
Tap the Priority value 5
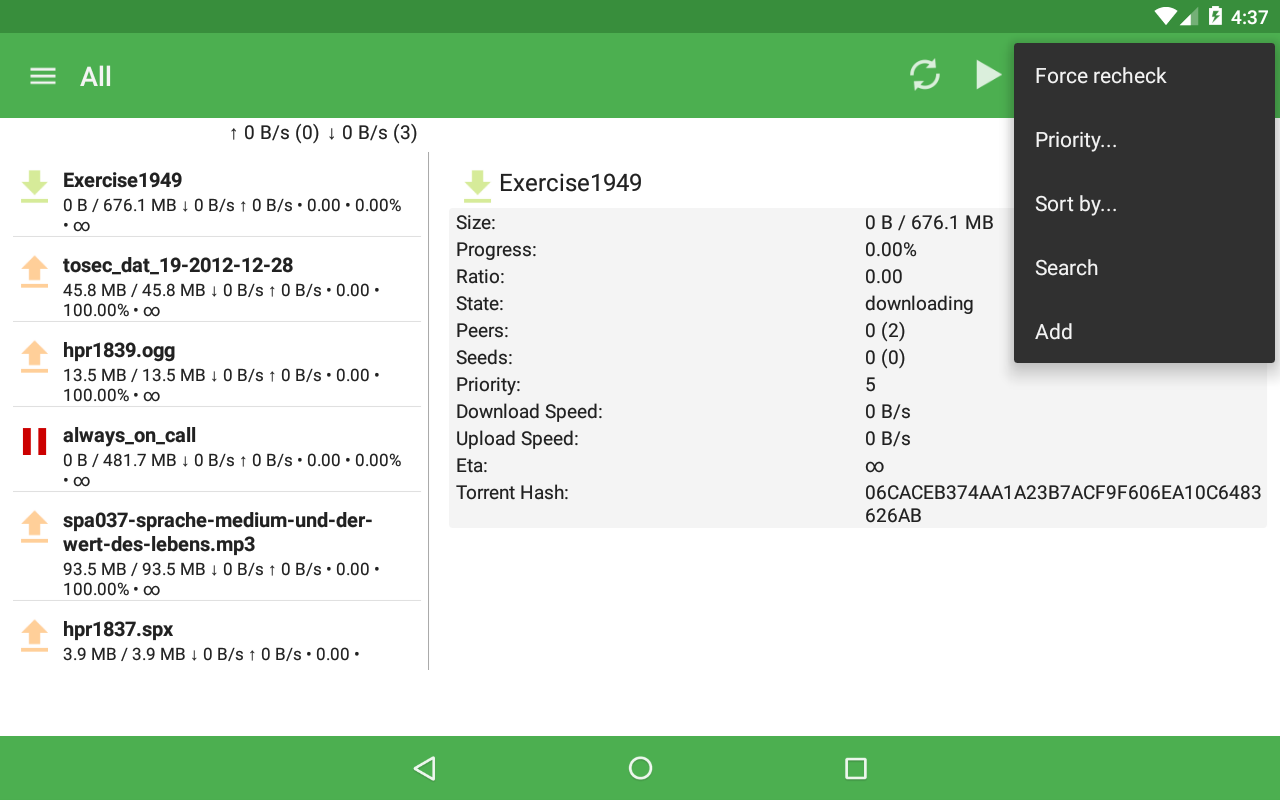tap(870, 385)
